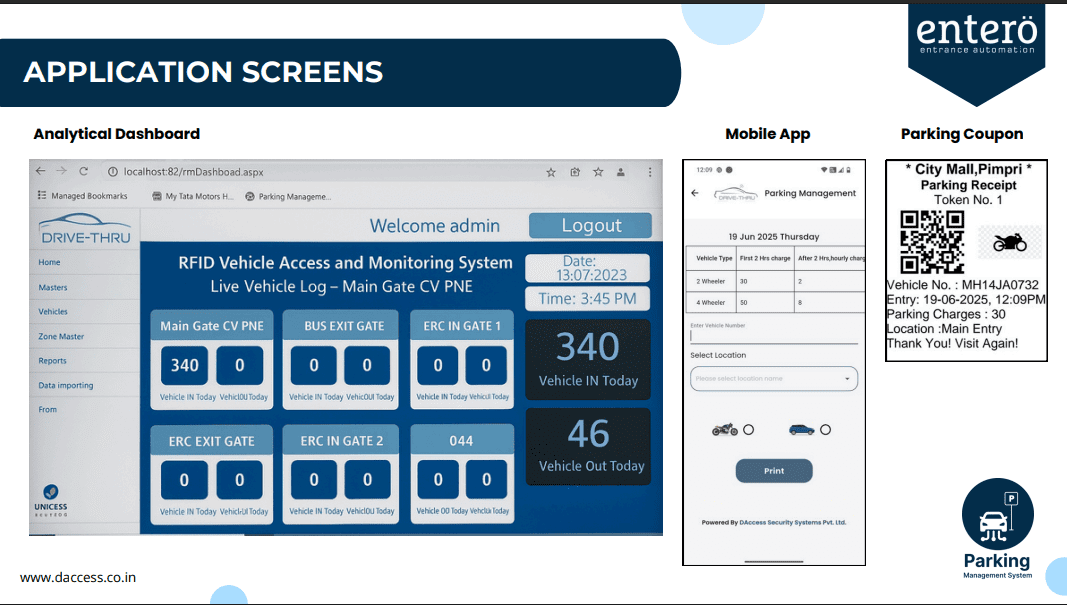Select the car radio button
Viewport: 1067px width, 605px height.
825,430
